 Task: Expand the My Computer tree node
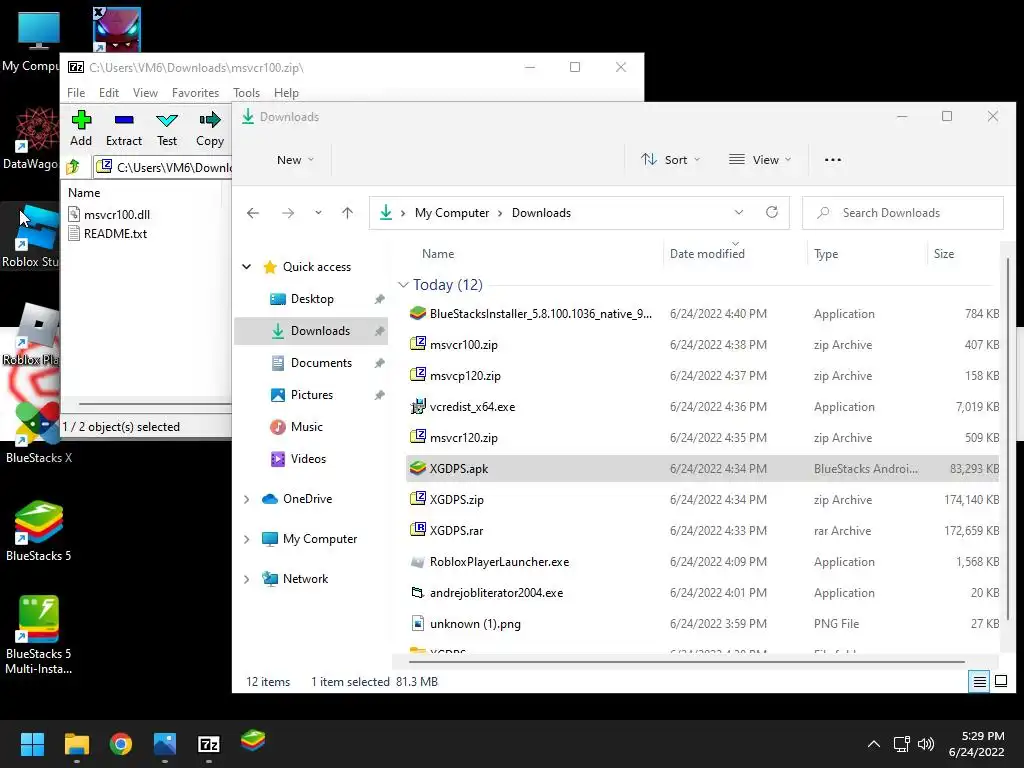pyautogui.click(x=247, y=539)
